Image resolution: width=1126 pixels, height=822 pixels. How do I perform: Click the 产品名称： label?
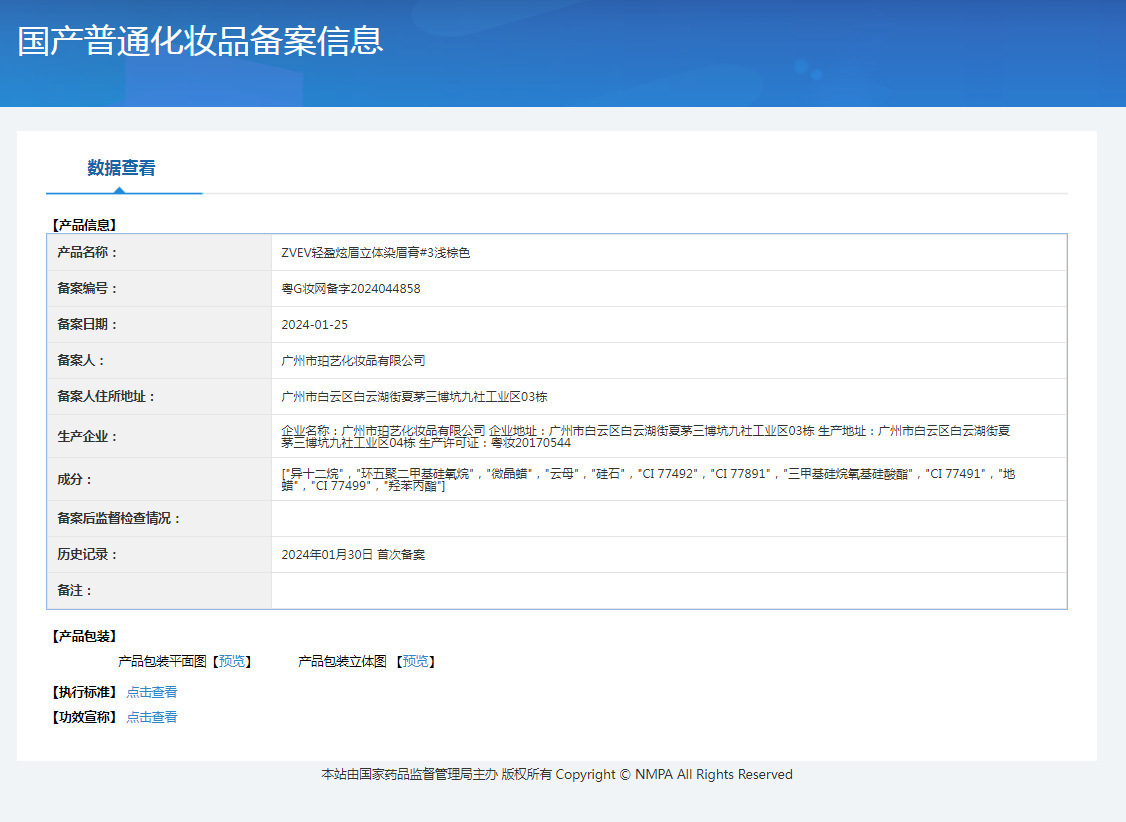coord(88,253)
